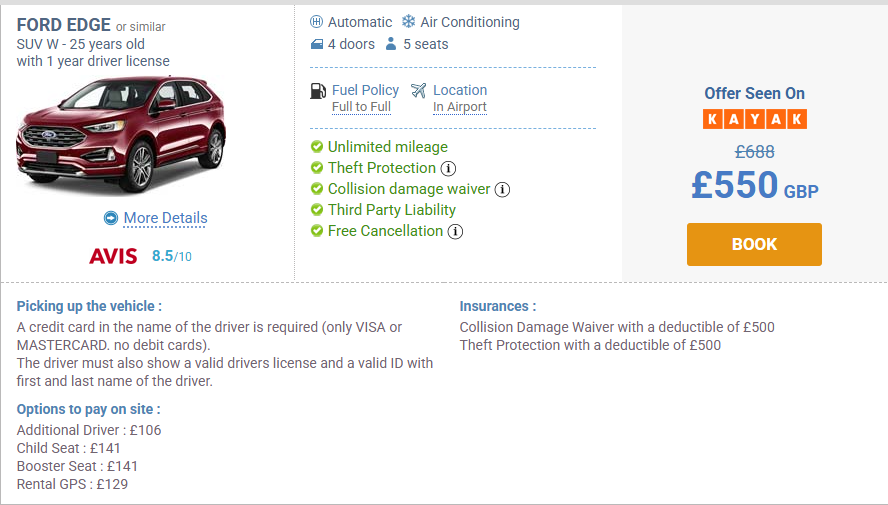
Task: Open Theft Protection info icon
Action: pyautogui.click(x=449, y=168)
